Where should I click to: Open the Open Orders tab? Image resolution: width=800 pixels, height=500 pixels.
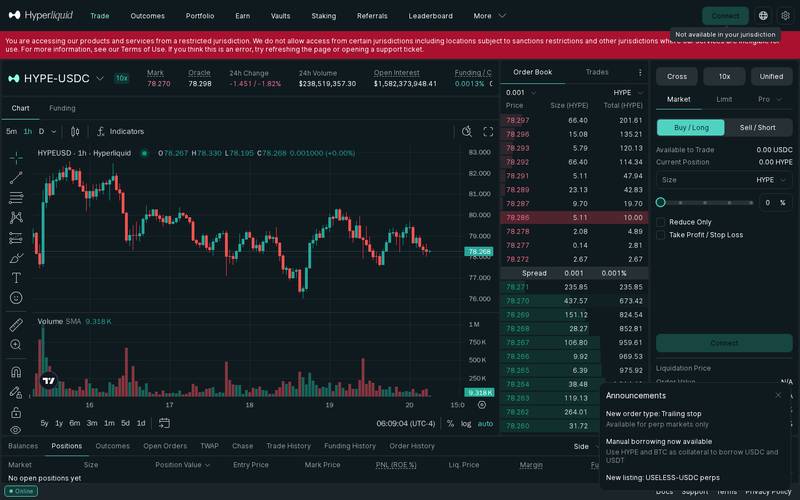165,446
